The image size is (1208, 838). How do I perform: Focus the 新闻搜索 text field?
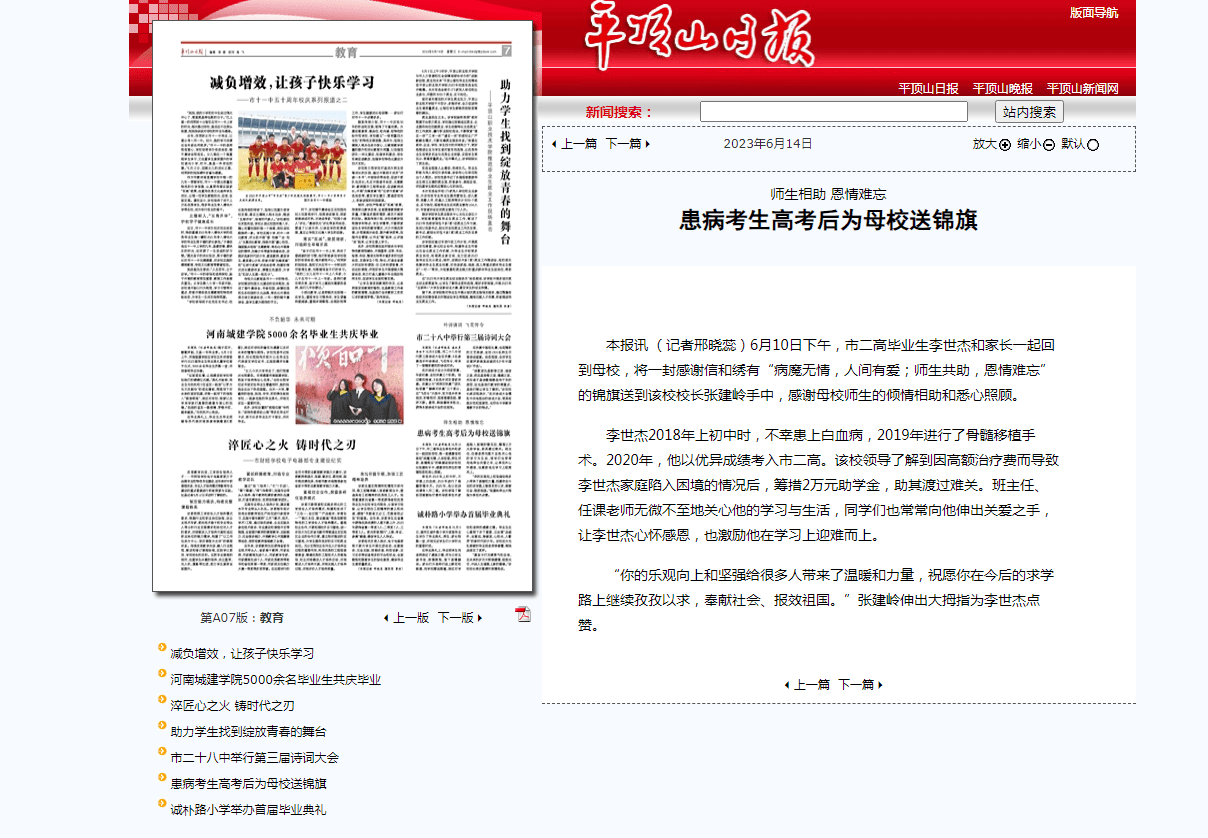point(834,112)
